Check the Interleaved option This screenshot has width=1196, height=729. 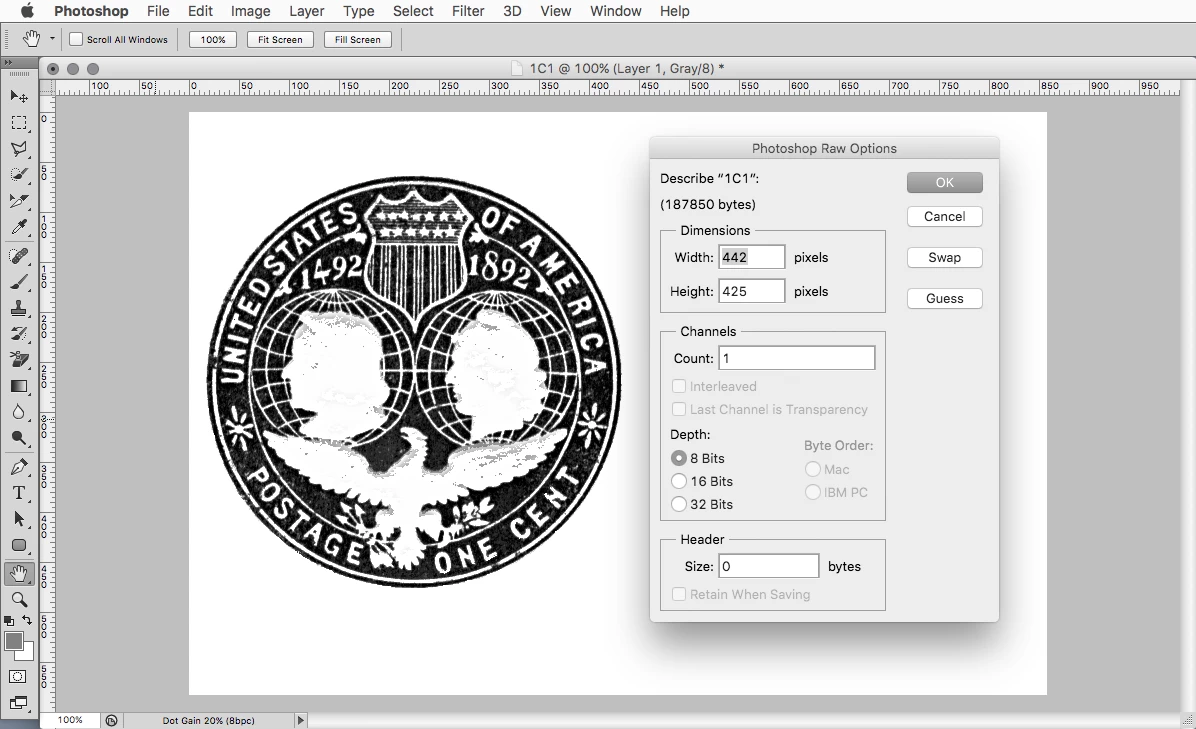click(679, 386)
